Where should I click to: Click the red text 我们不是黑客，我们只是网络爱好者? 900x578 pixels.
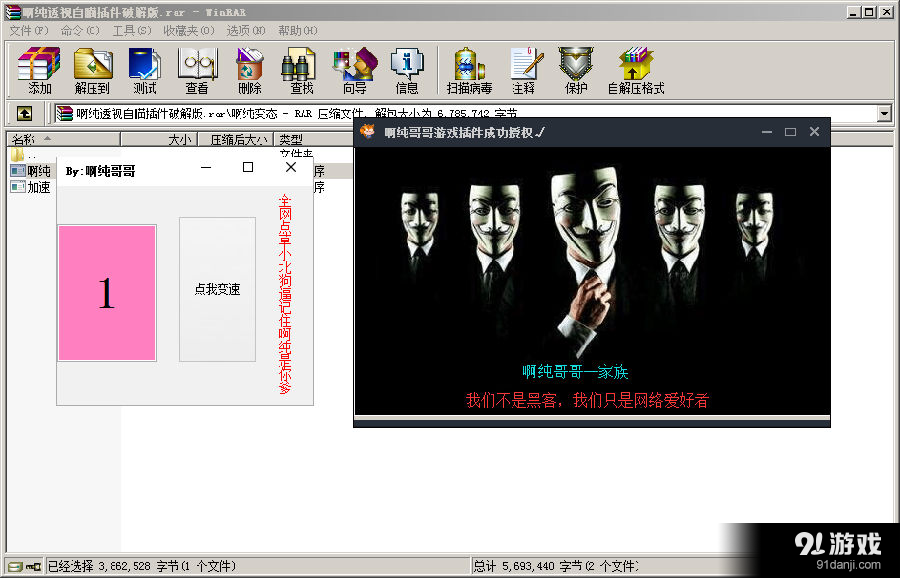(587, 400)
